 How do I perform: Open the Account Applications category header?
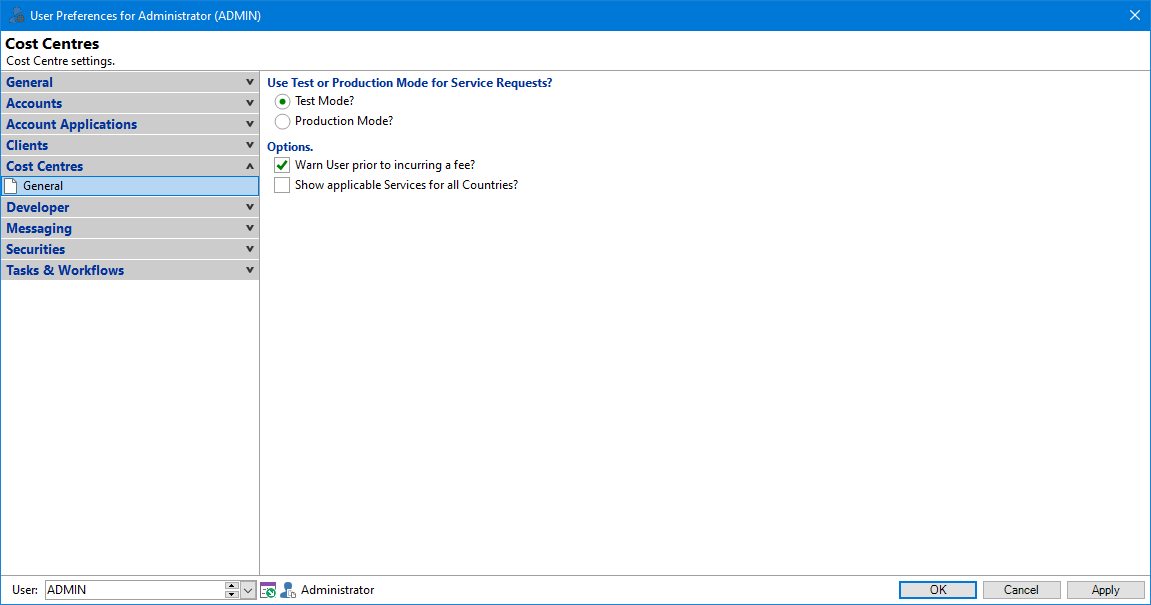[130, 124]
